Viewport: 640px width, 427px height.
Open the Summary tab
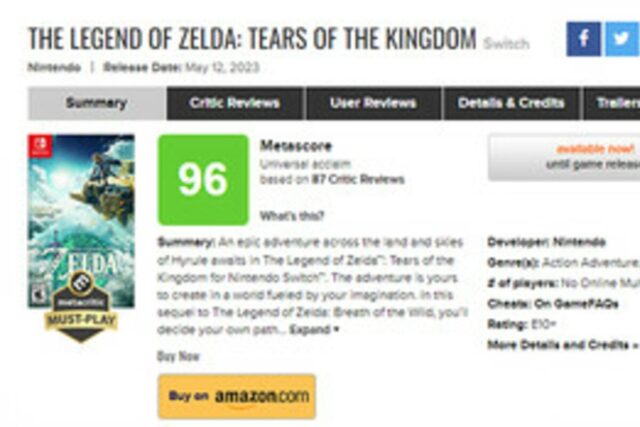click(x=96, y=103)
